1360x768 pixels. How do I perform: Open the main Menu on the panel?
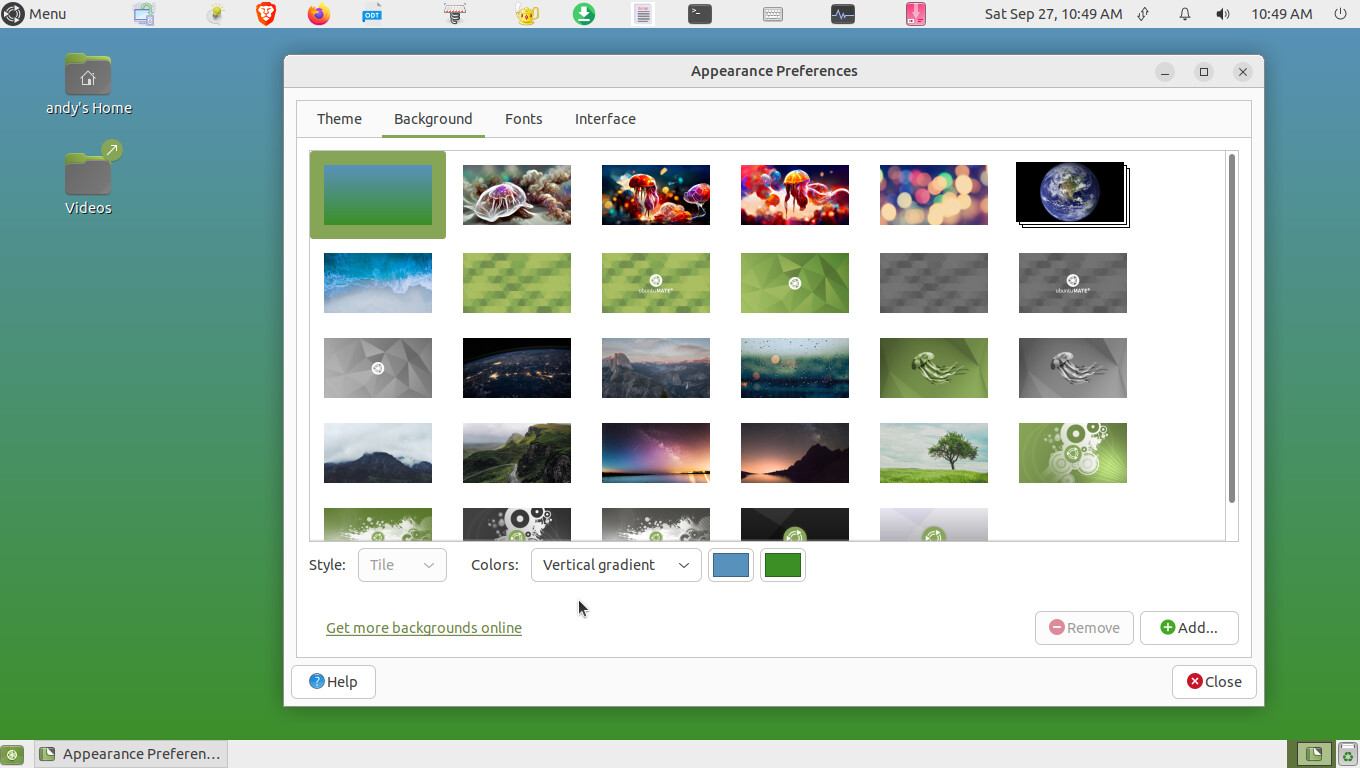pos(35,14)
